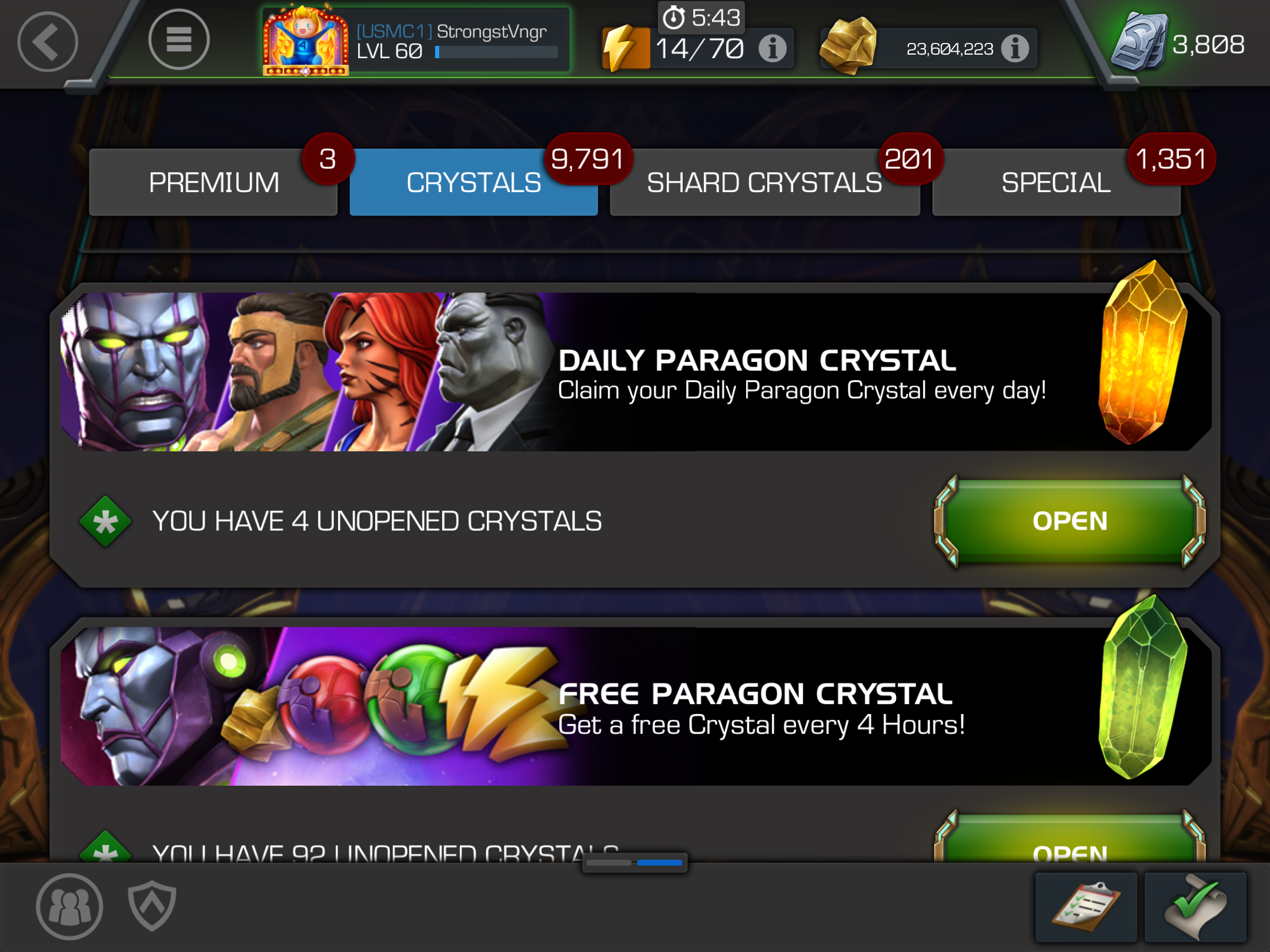Open the units counter showing 3,808
This screenshot has height=952, width=1270.
click(1178, 43)
